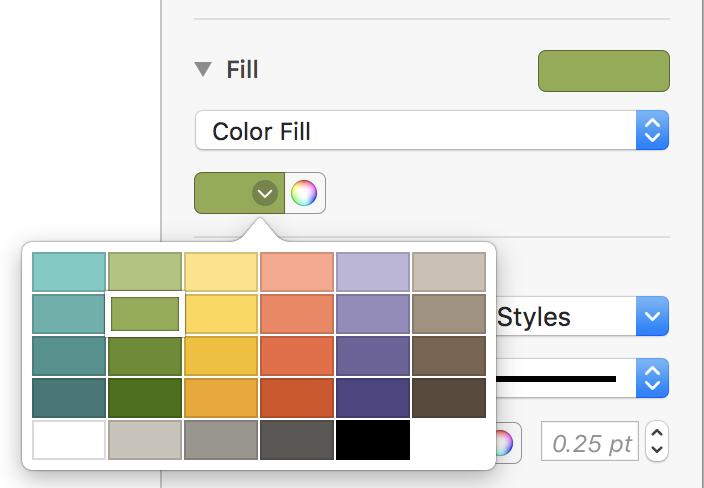Screen dimensions: 704x488
Task: Pick the darkest green swatch
Action: [x=145, y=398]
